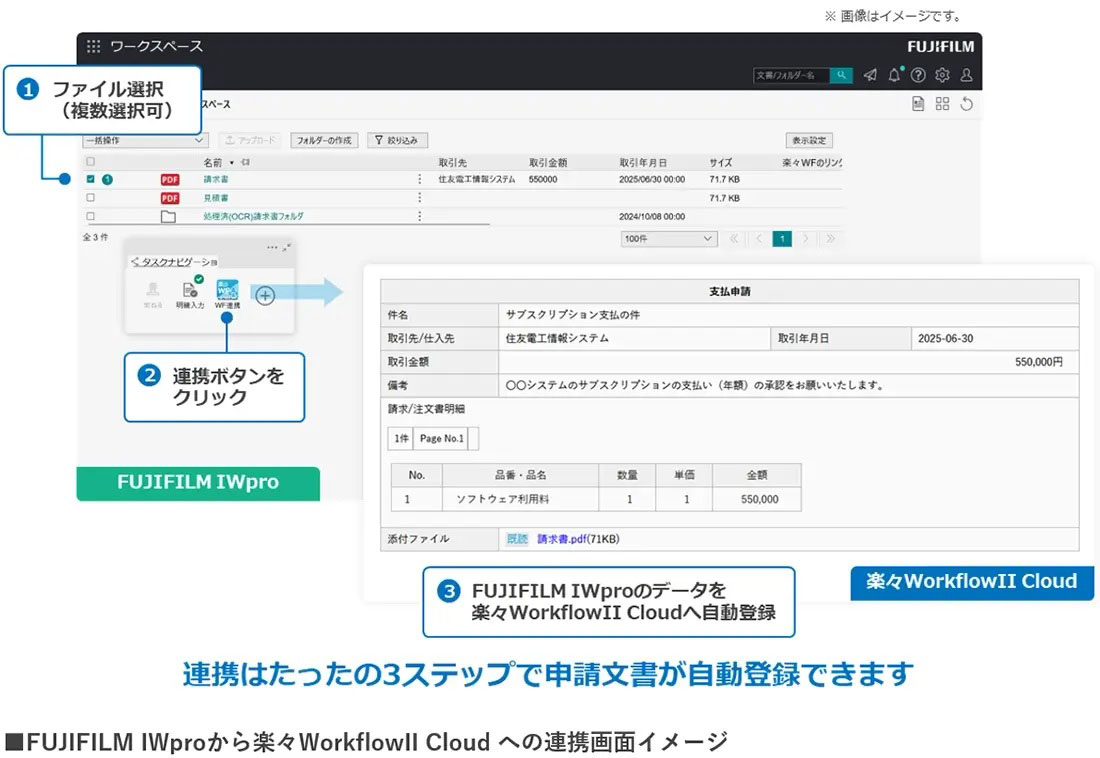Open the paper plane send icon
1100x758 pixels.
point(870,75)
